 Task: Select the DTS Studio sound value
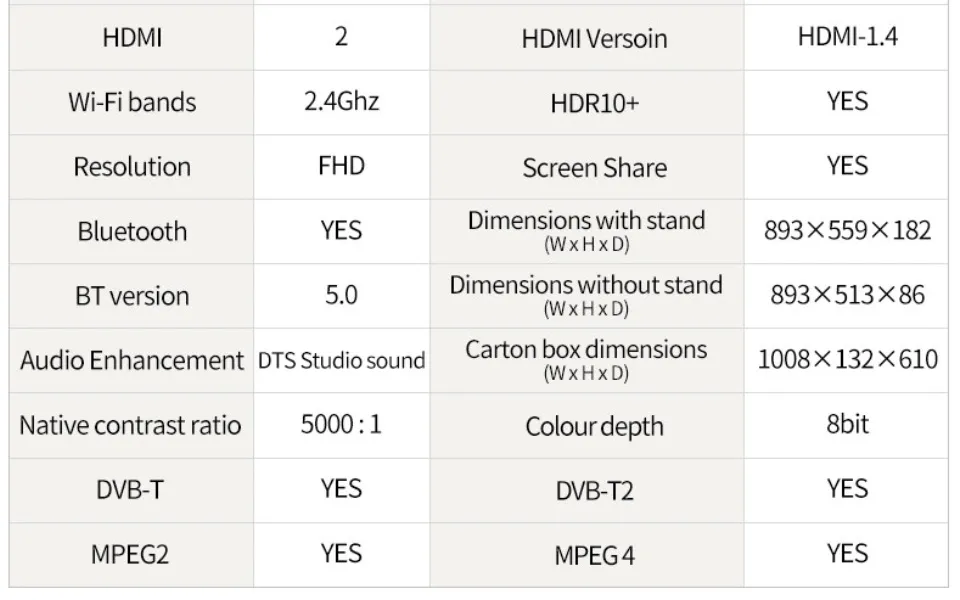[x=341, y=360]
